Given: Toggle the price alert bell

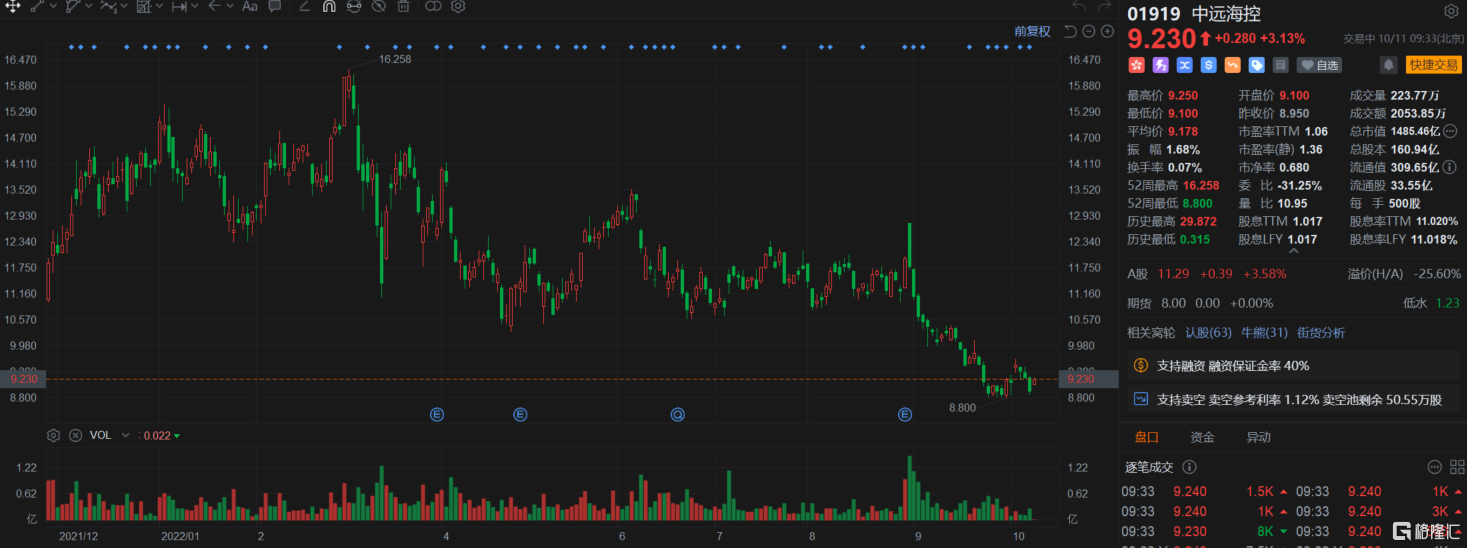Looking at the screenshot, I should pos(1389,65).
